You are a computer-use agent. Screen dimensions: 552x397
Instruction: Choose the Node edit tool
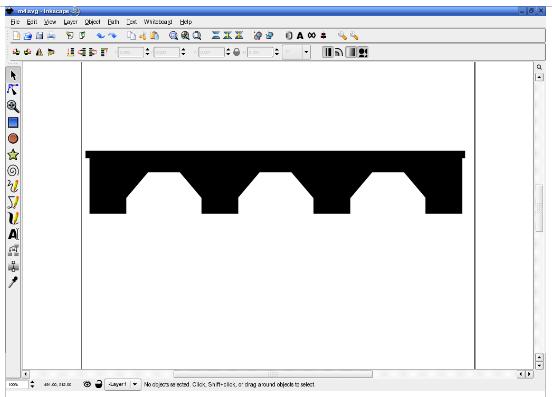click(13, 90)
